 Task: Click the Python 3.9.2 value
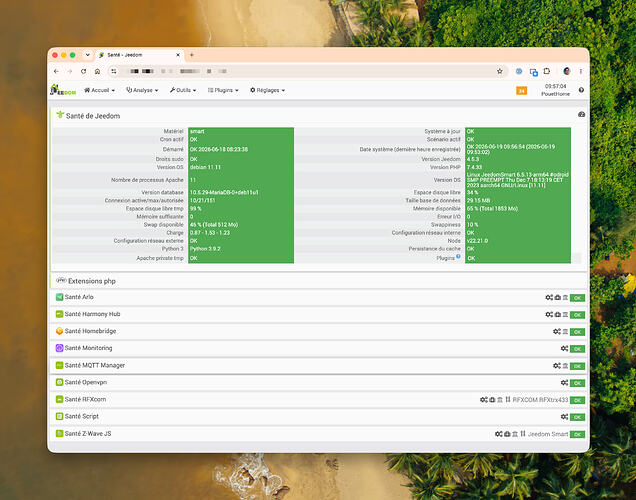[205, 249]
